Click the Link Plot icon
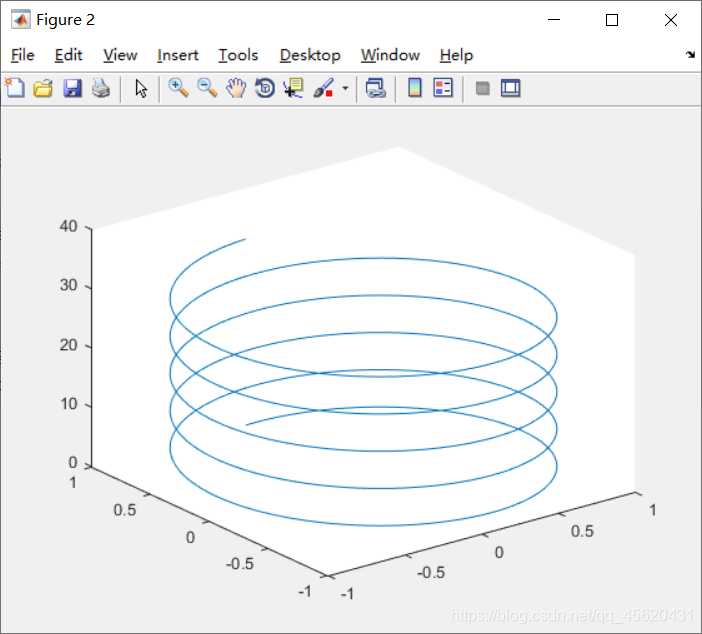Screen dimensions: 702x634 click(x=376, y=88)
